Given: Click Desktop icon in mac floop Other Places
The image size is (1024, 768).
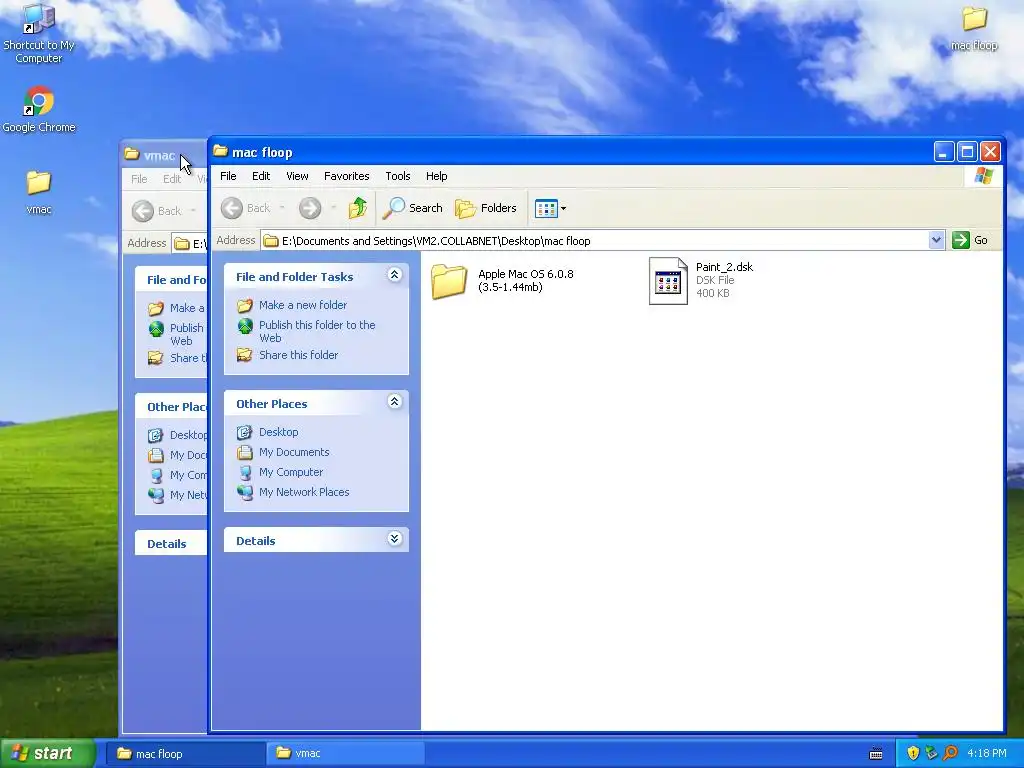Looking at the screenshot, I should [245, 432].
